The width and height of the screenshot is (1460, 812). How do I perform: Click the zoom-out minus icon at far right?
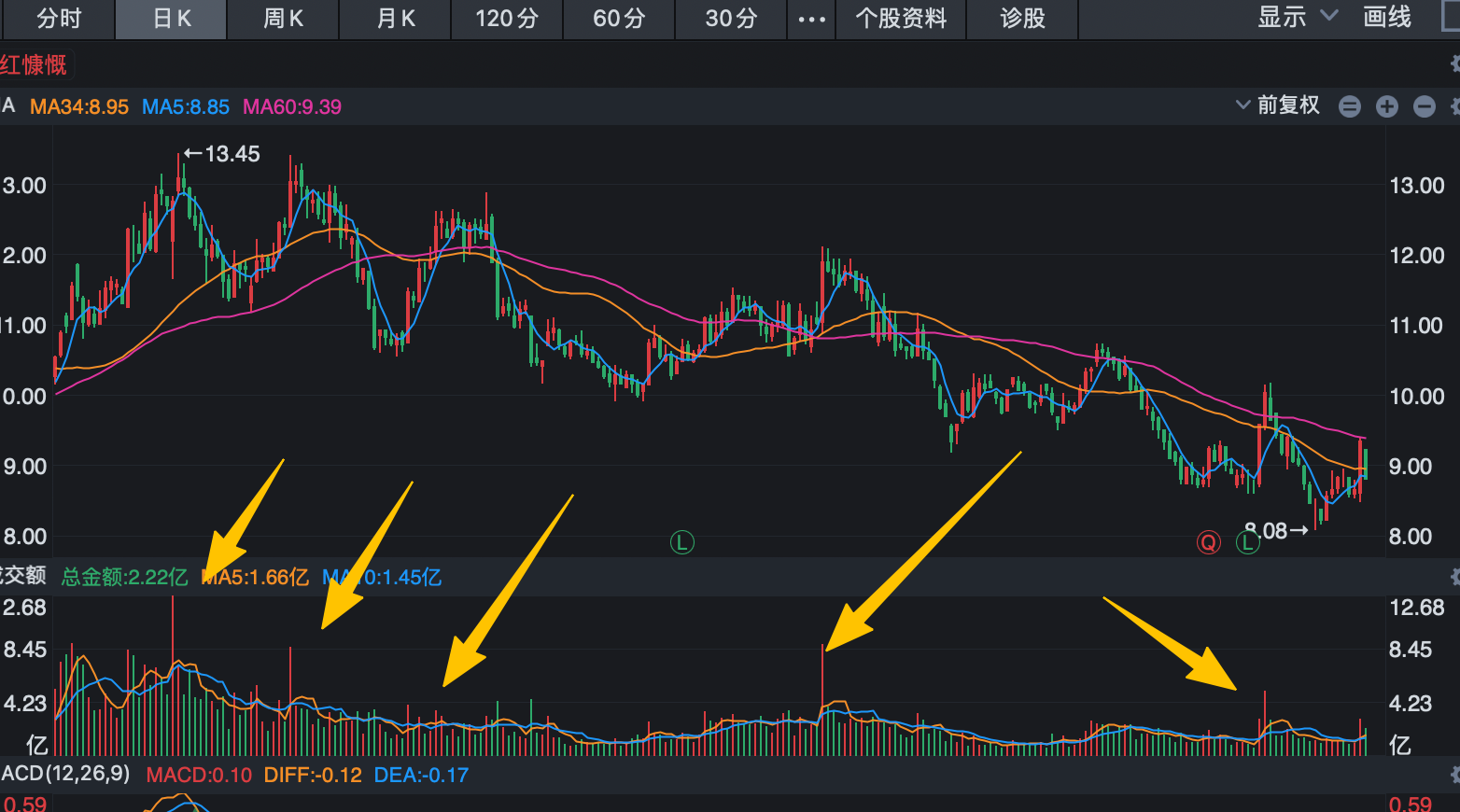(1424, 106)
